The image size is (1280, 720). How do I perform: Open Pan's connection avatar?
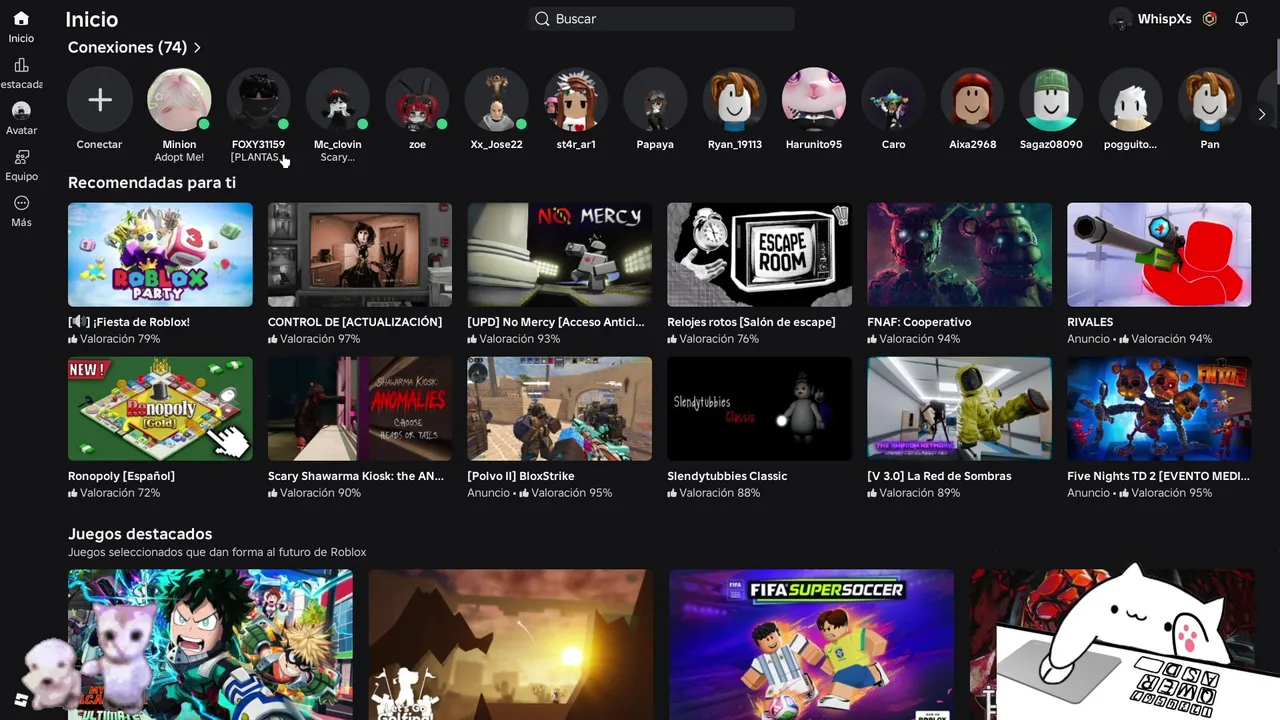coord(1210,100)
